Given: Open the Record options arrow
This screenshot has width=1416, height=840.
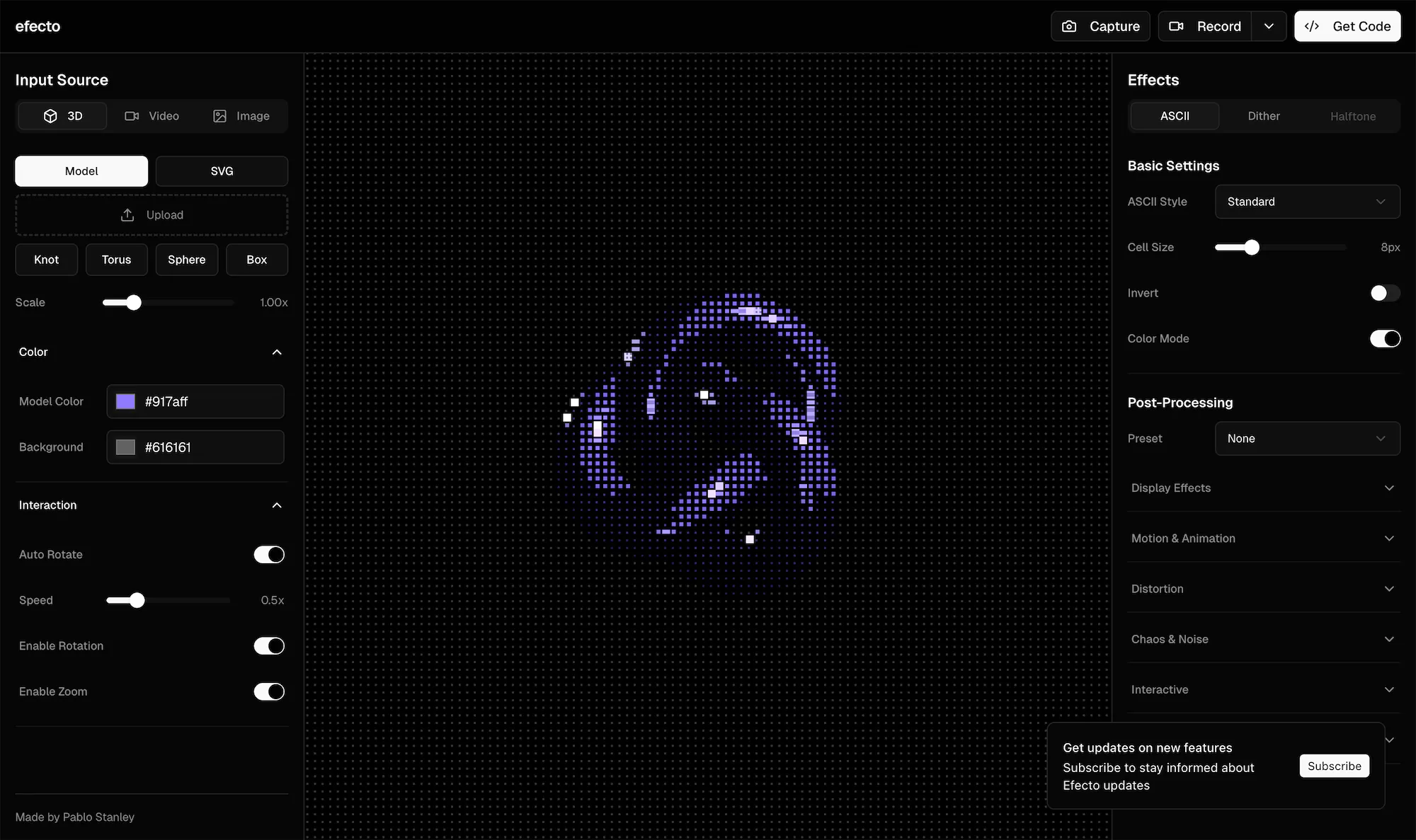Looking at the screenshot, I should [1269, 26].
